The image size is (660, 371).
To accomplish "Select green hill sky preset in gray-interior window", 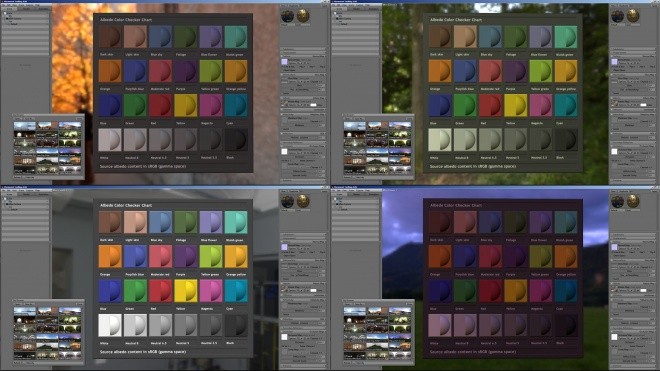I will coord(47,346).
